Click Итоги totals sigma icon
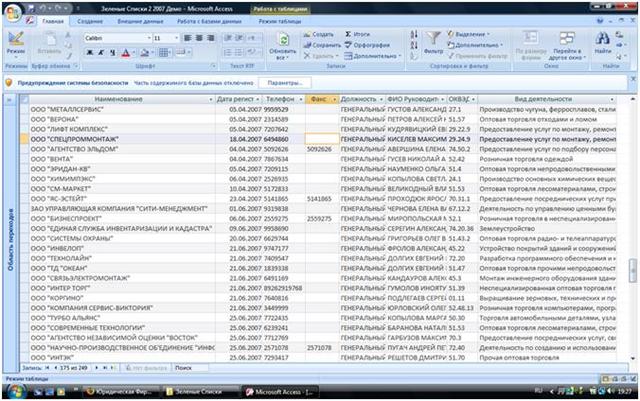The width and height of the screenshot is (640, 401). click(x=348, y=34)
